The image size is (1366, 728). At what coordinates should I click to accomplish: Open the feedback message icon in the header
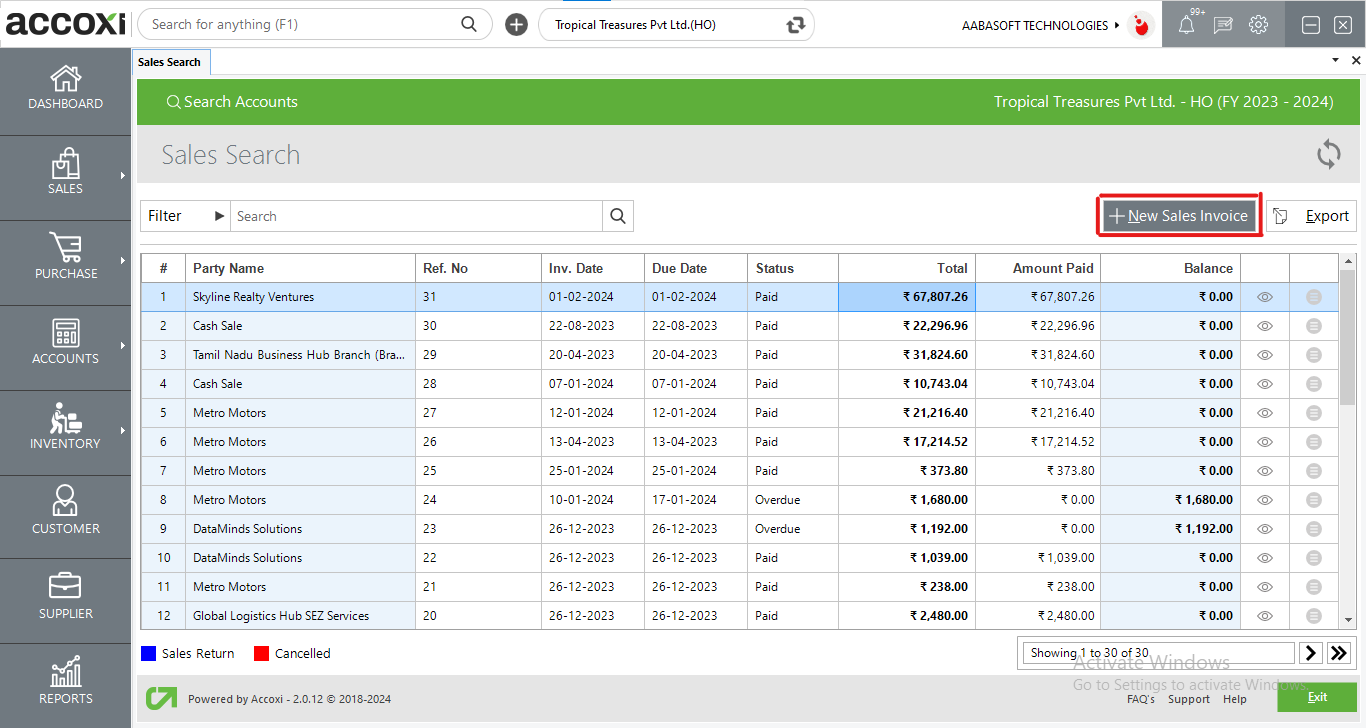tap(1223, 24)
